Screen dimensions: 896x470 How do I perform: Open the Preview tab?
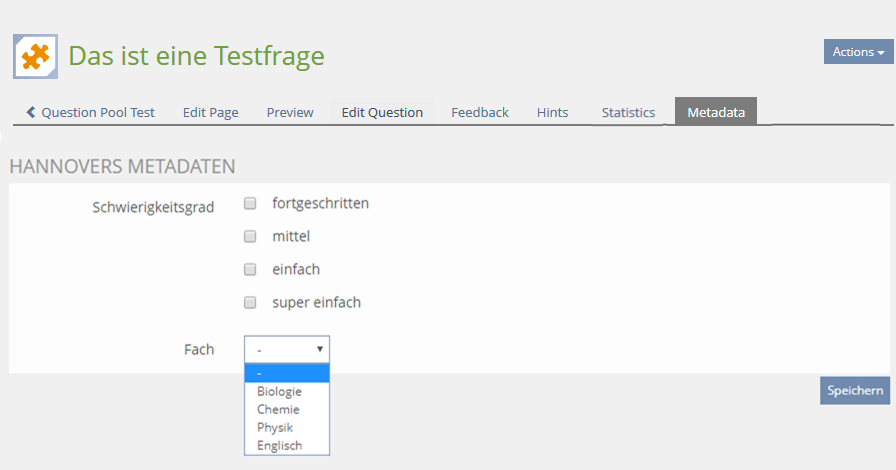coord(290,112)
